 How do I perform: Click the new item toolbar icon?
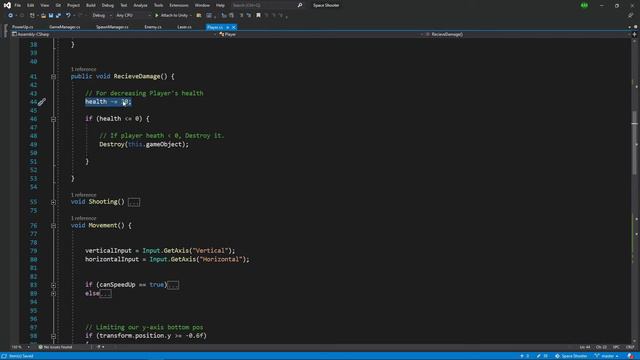(x=32, y=16)
